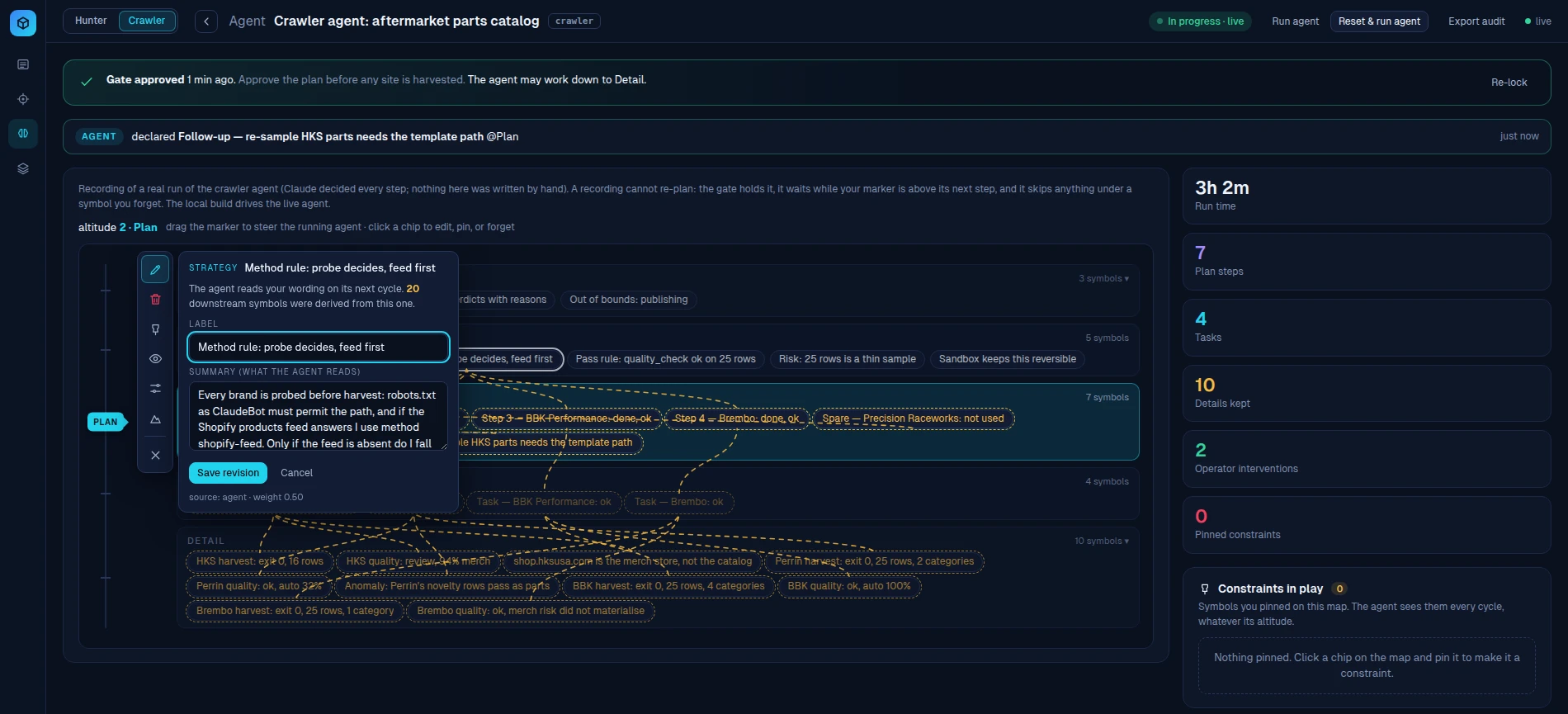This screenshot has width=1568, height=714.
Task: Expand the 10 symbols Detail dropdown
Action: pyautogui.click(x=1101, y=541)
